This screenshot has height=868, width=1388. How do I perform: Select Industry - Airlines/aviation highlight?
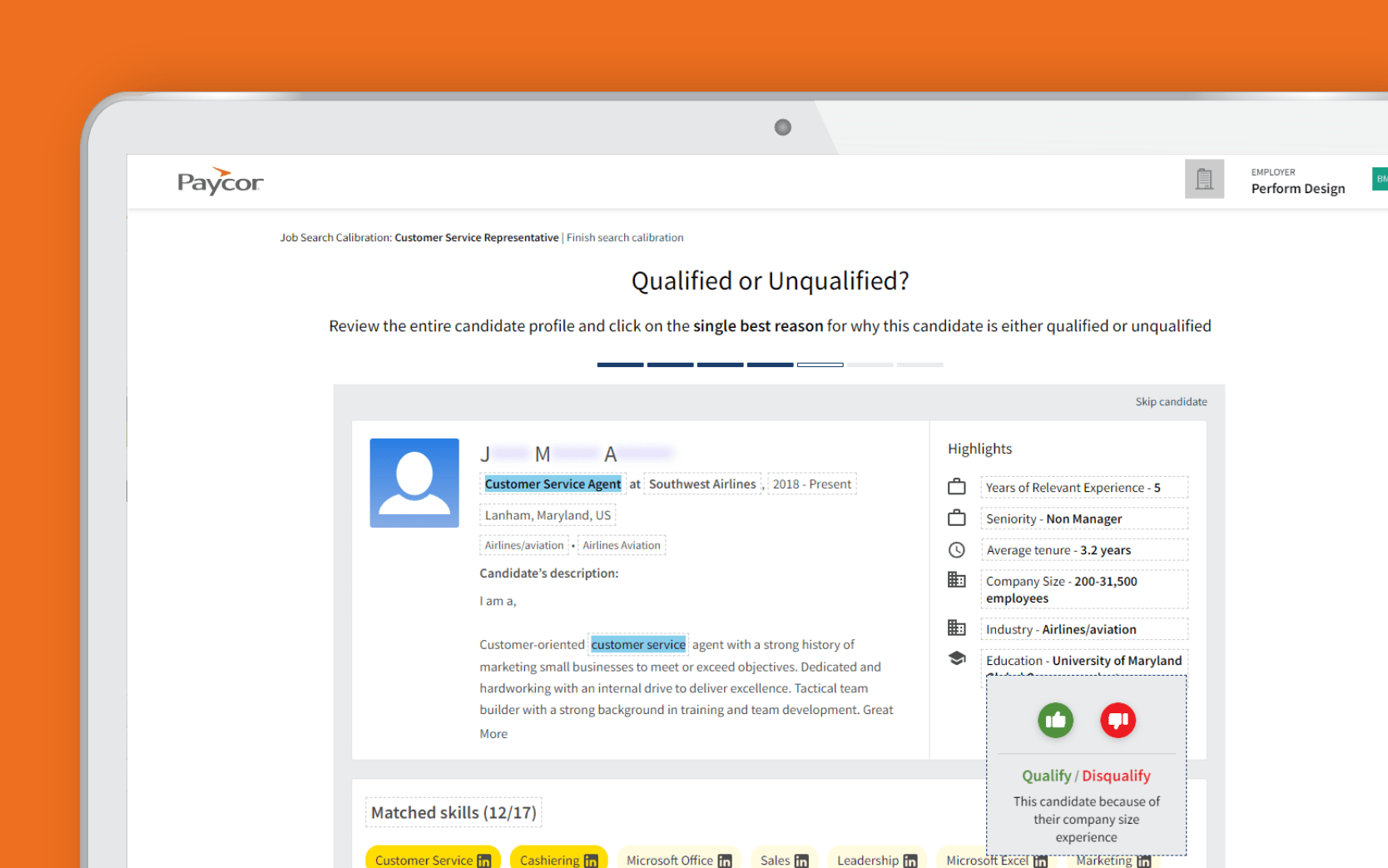(x=1084, y=629)
